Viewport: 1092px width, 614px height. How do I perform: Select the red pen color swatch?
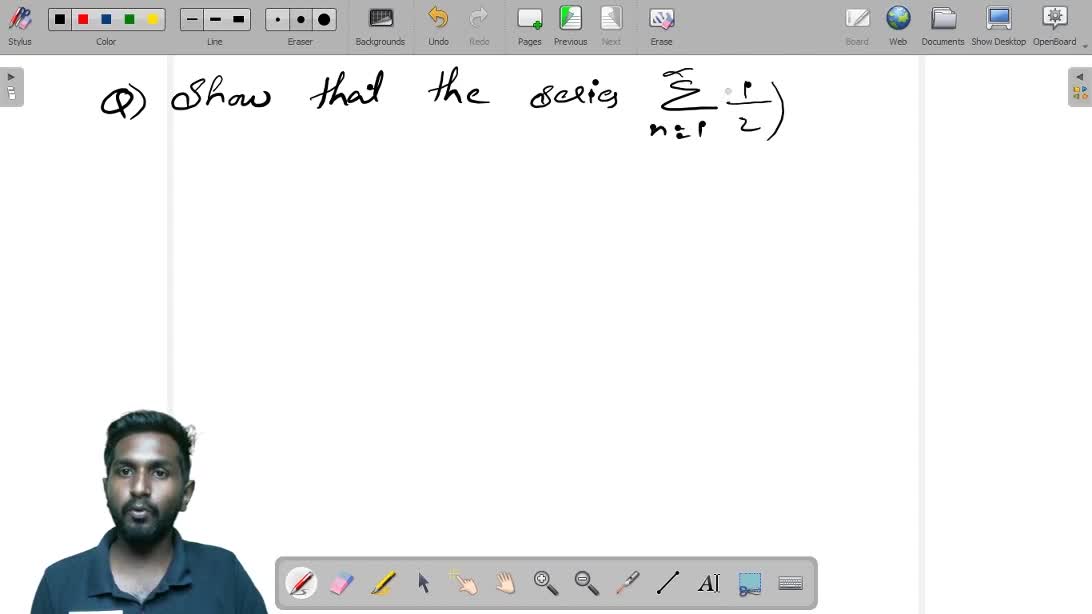click(x=83, y=20)
